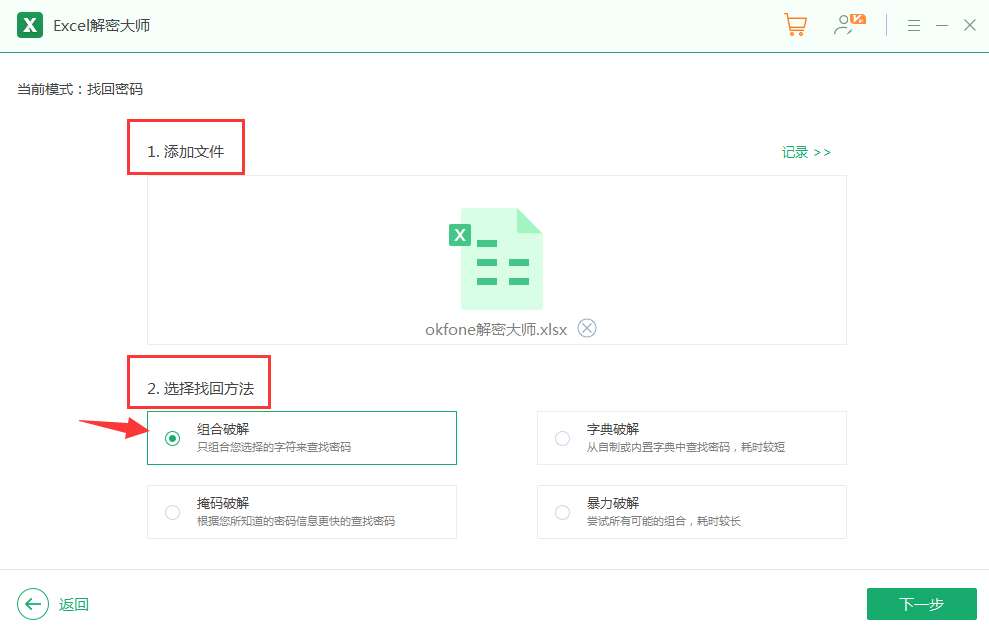Click the 返回 text link
989x633 pixels.
74,605
